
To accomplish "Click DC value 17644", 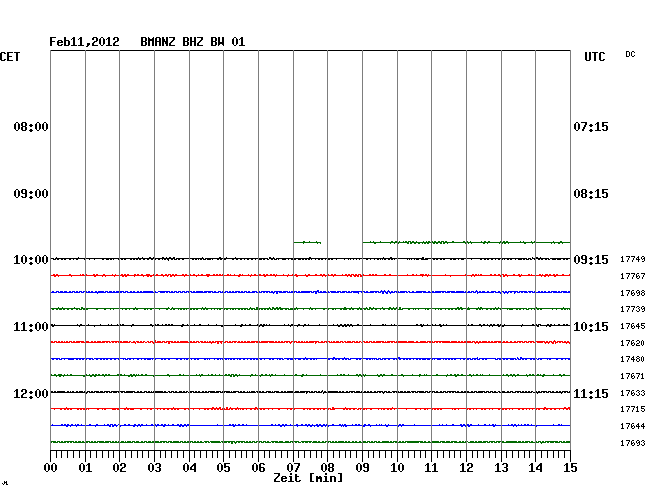I will pos(633,426).
